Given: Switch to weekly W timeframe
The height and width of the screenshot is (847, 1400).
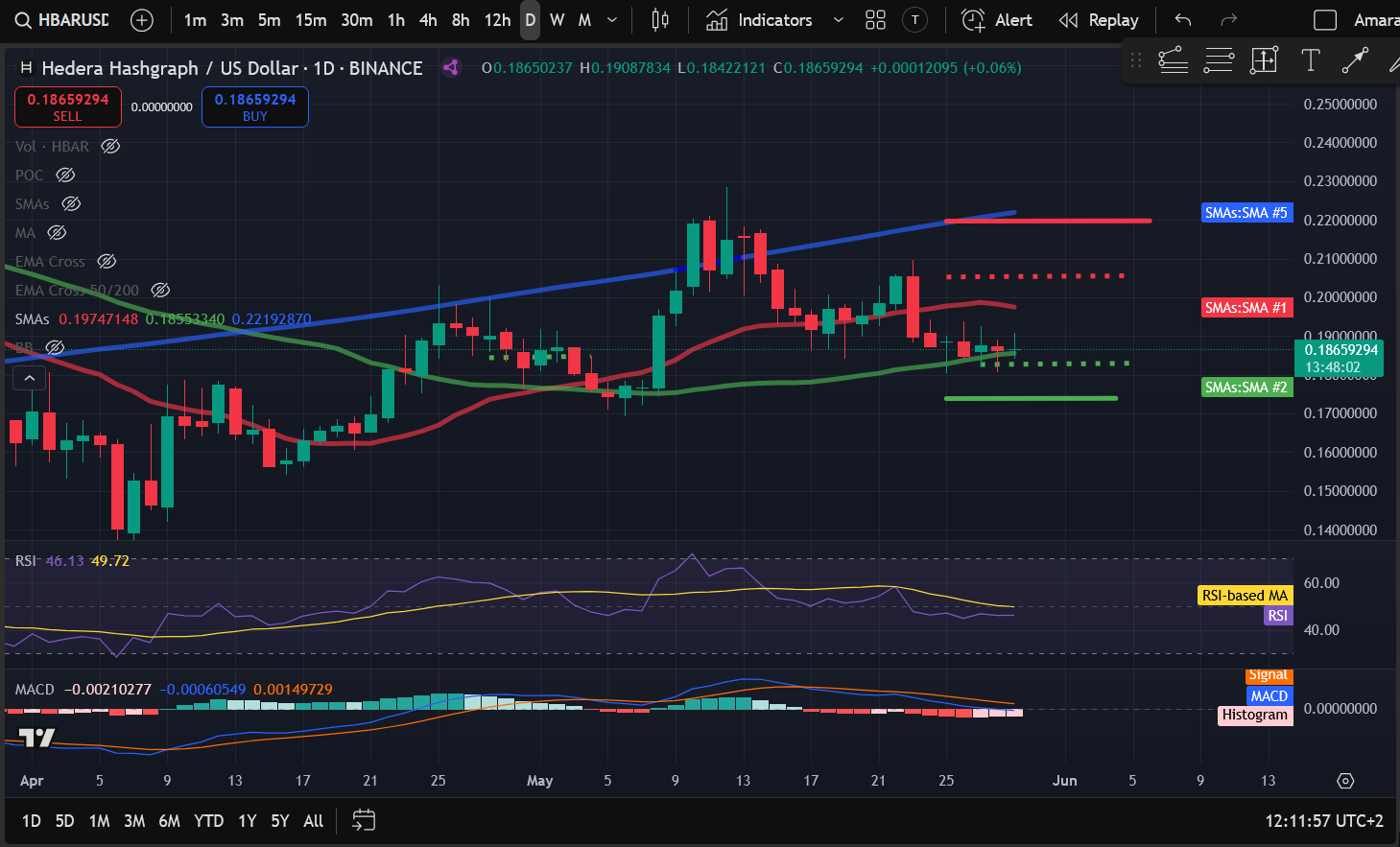Looking at the screenshot, I should tap(557, 20).
